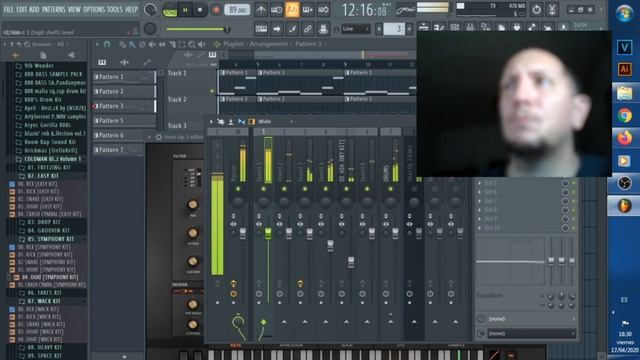The width and height of the screenshot is (640, 360).
Task: Click the pattern number field showing 3
Action: coord(394,29)
